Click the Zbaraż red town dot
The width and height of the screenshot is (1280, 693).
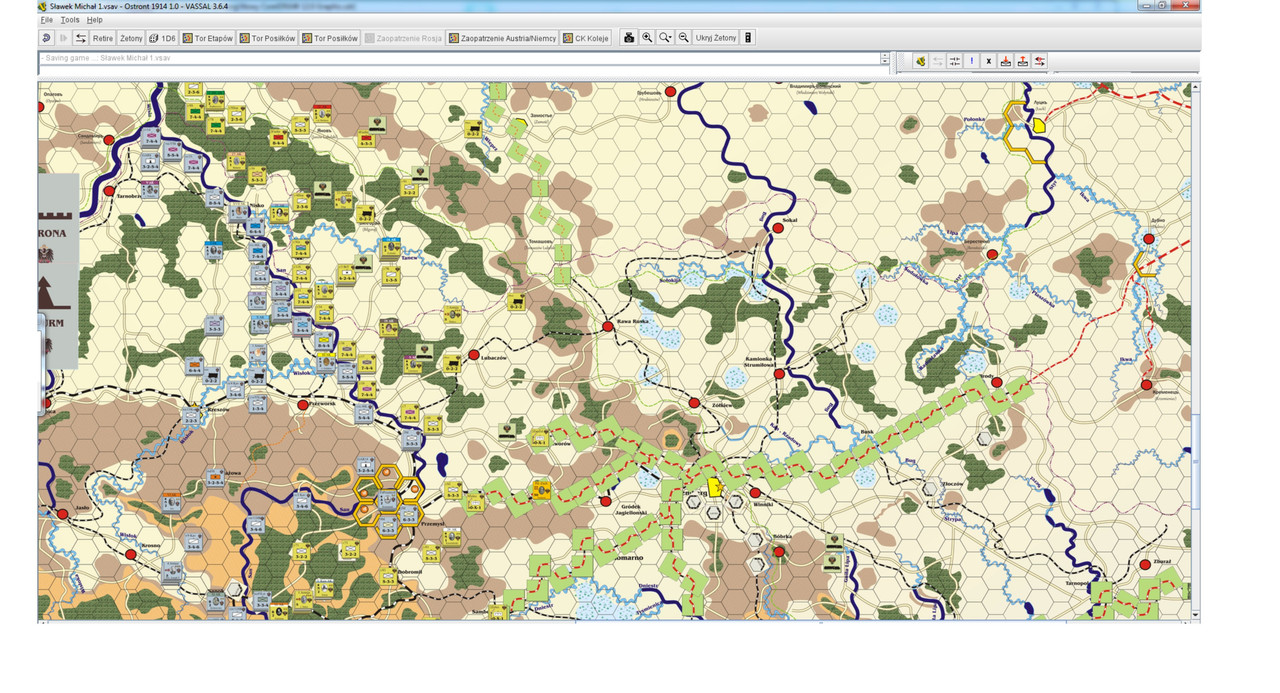tap(1145, 565)
